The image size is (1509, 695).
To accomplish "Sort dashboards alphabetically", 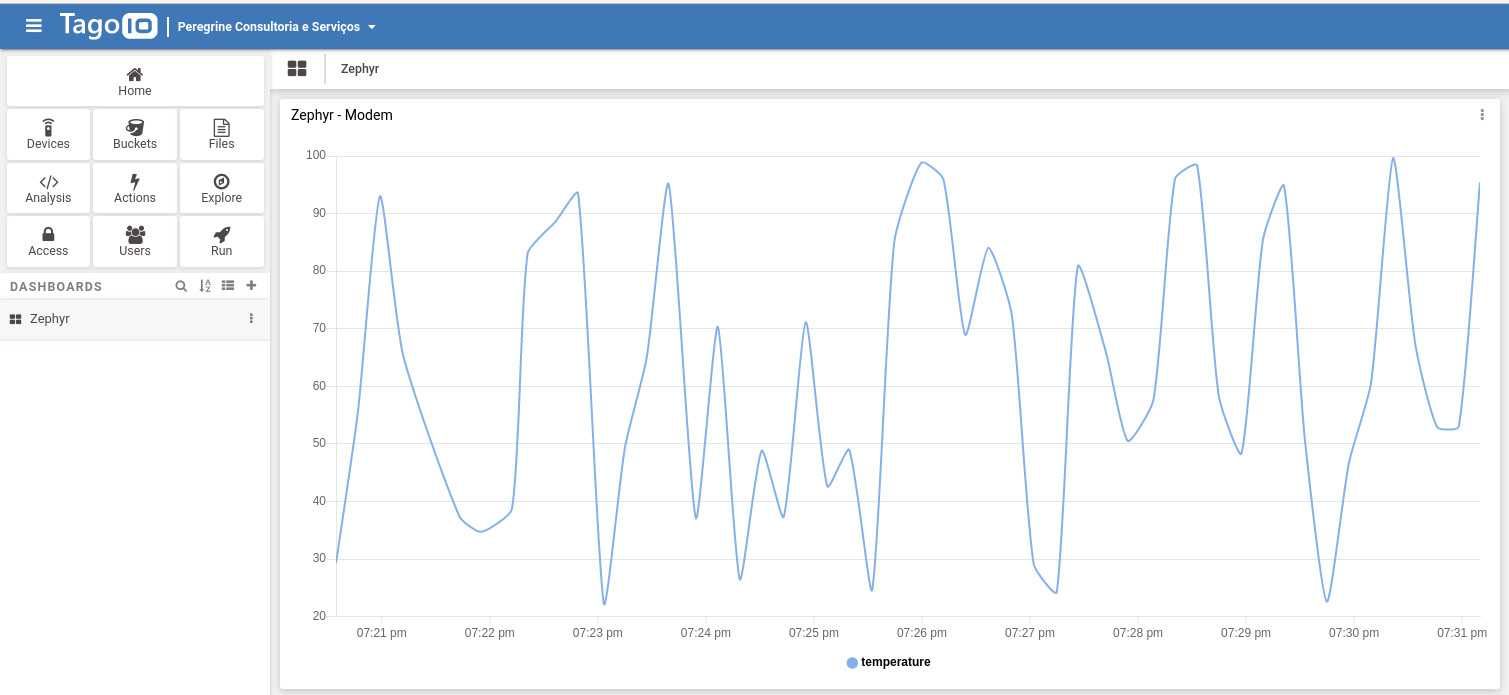I will (x=205, y=286).
